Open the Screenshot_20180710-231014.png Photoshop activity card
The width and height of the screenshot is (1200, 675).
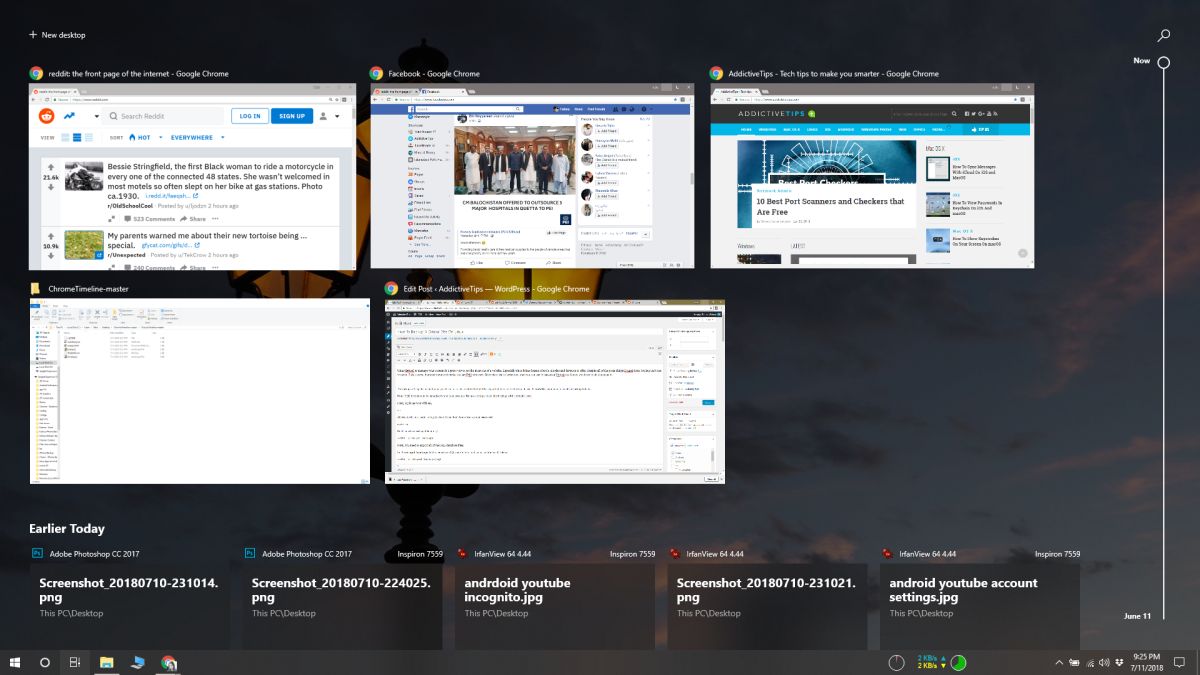point(129,606)
